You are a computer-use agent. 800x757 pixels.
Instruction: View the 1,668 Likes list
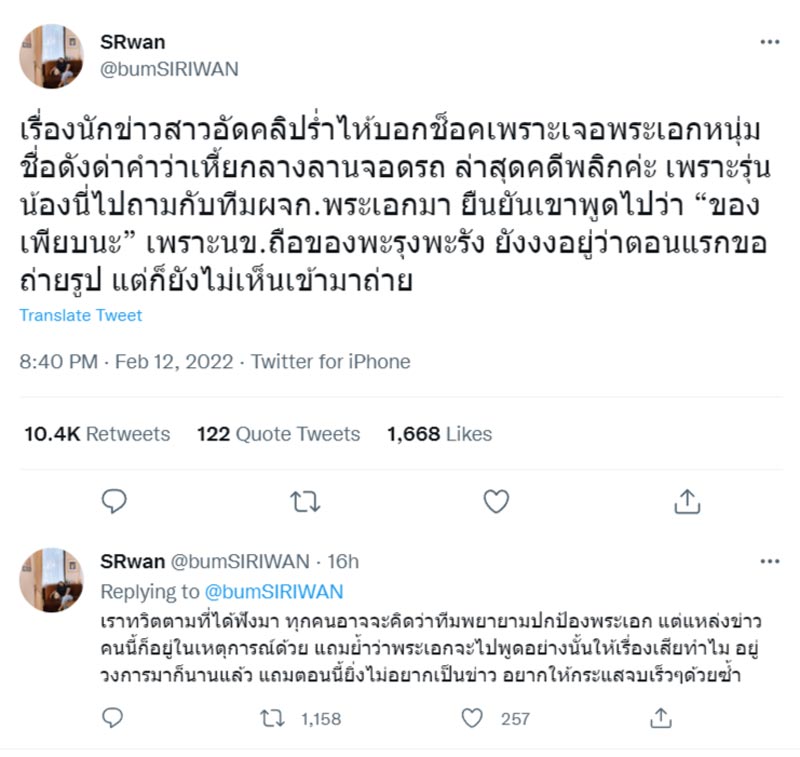(436, 434)
